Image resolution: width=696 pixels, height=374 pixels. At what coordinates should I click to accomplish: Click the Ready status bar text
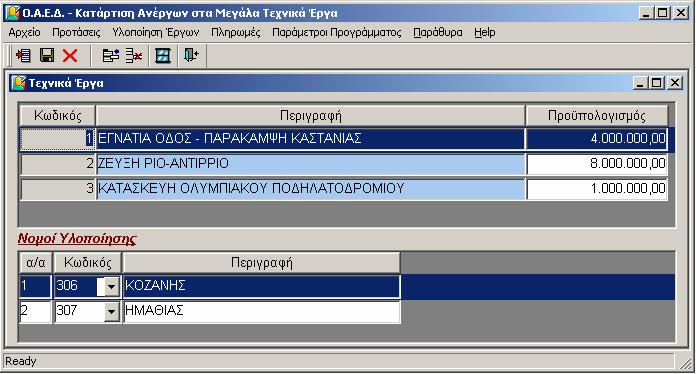[x=20, y=361]
